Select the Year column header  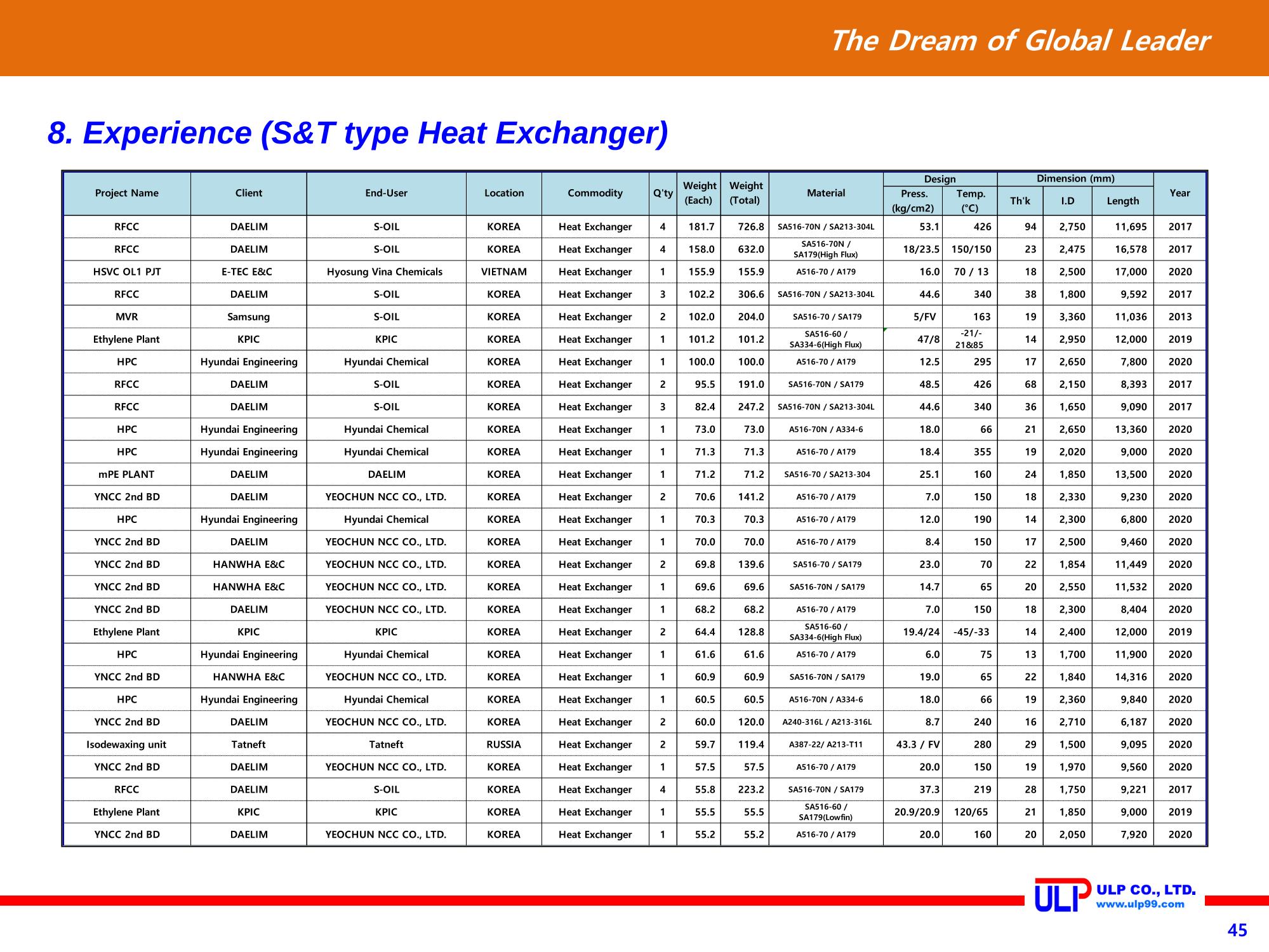tap(1180, 194)
